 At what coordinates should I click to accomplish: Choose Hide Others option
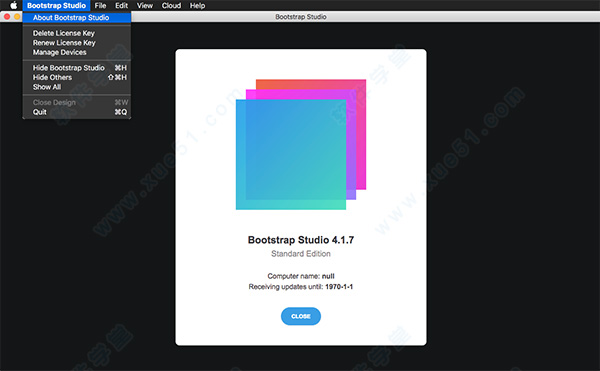pos(77,77)
